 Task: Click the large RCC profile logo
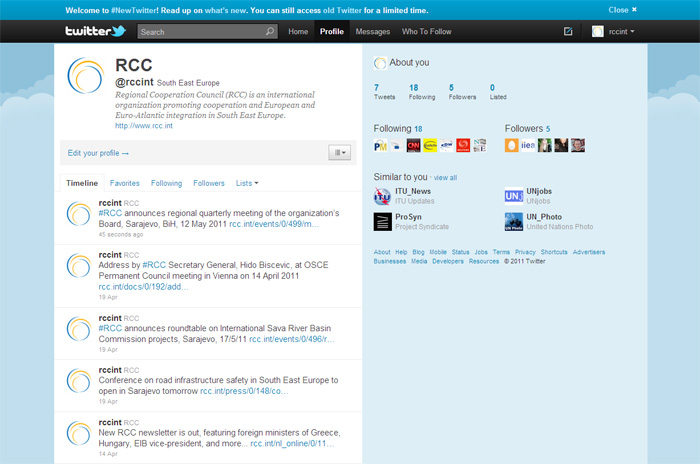pyautogui.click(x=85, y=75)
